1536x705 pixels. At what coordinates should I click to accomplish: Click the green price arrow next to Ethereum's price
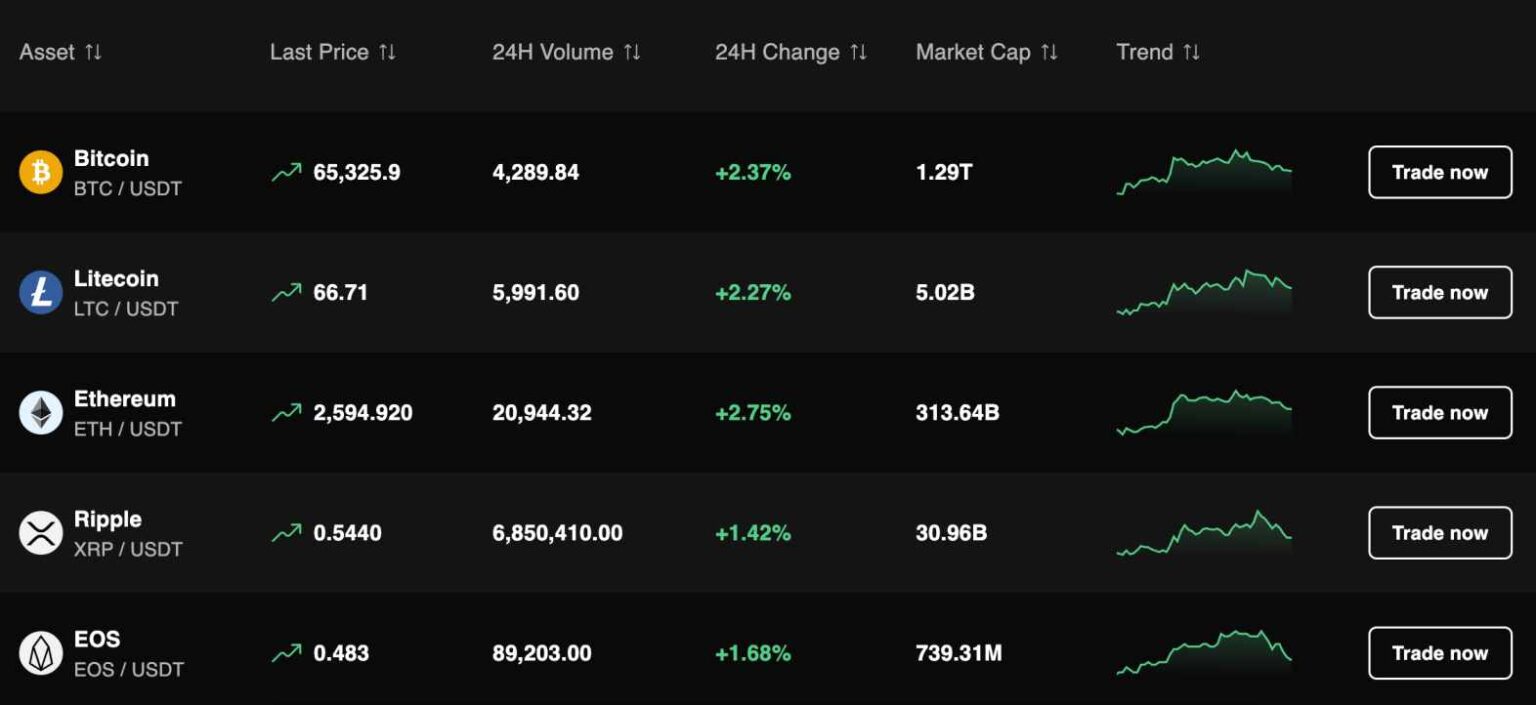(x=286, y=411)
